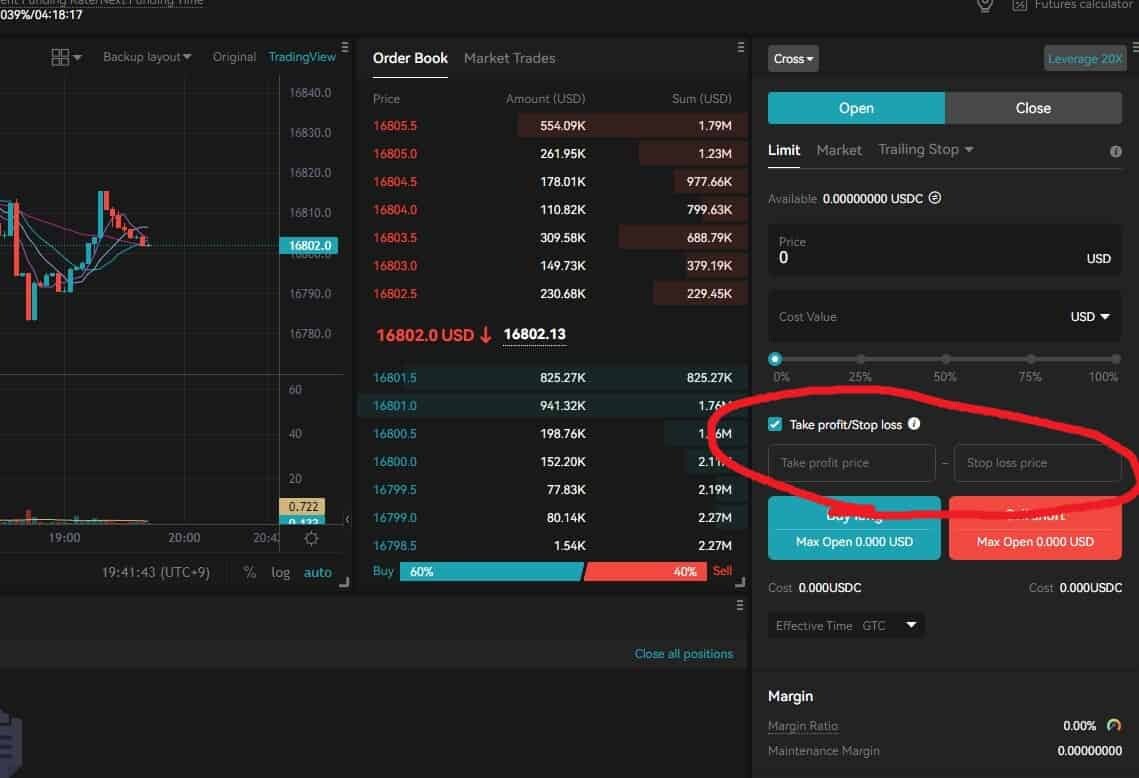Toggle percent scale on the chart

coord(250,573)
